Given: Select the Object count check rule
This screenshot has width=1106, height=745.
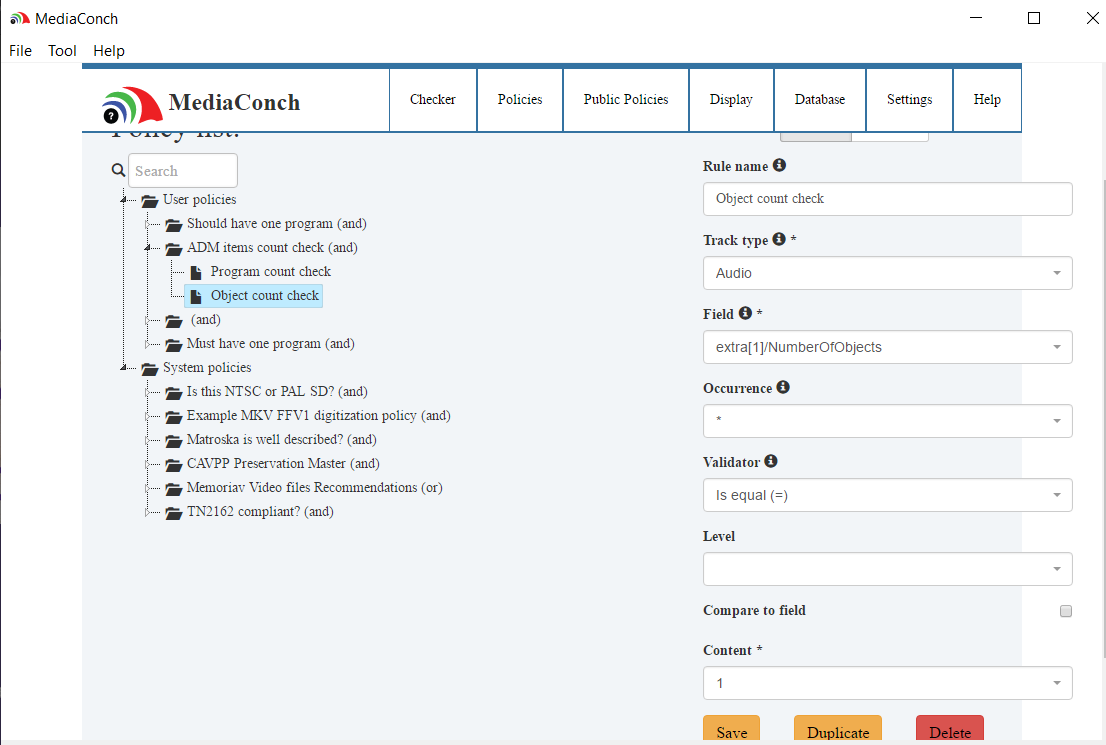Looking at the screenshot, I should [x=265, y=296].
